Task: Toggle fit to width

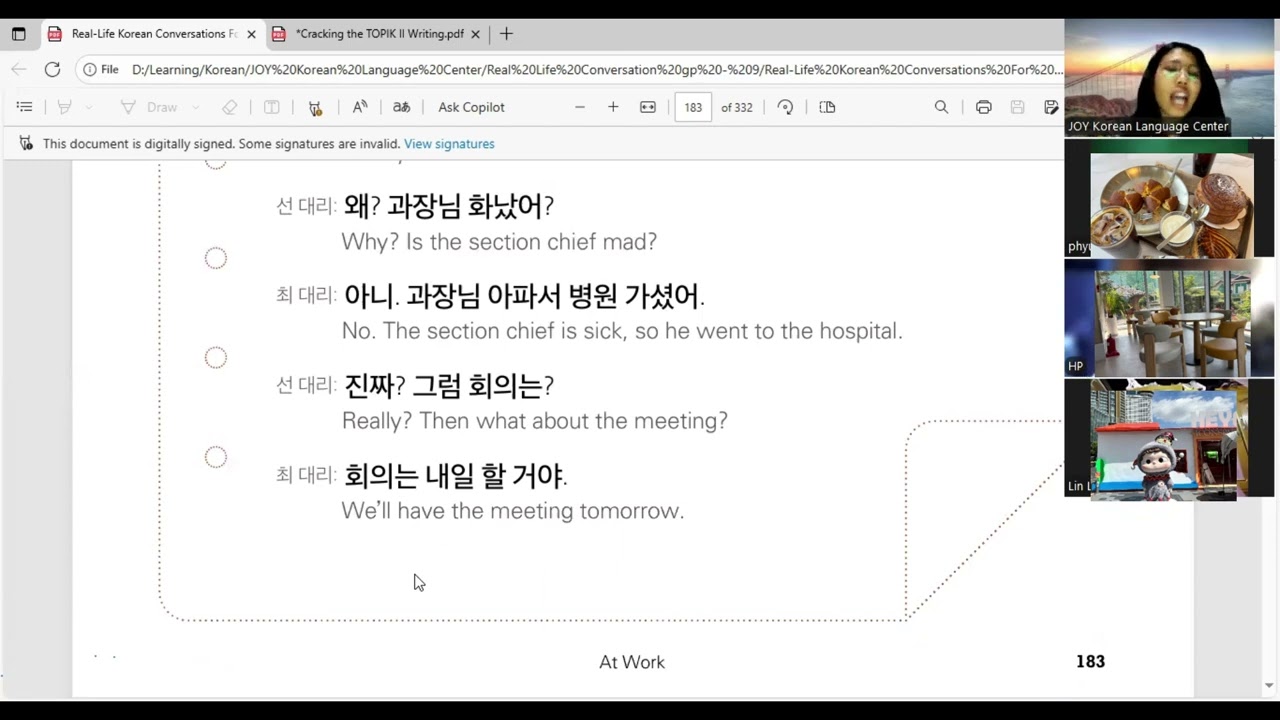Action: [648, 107]
